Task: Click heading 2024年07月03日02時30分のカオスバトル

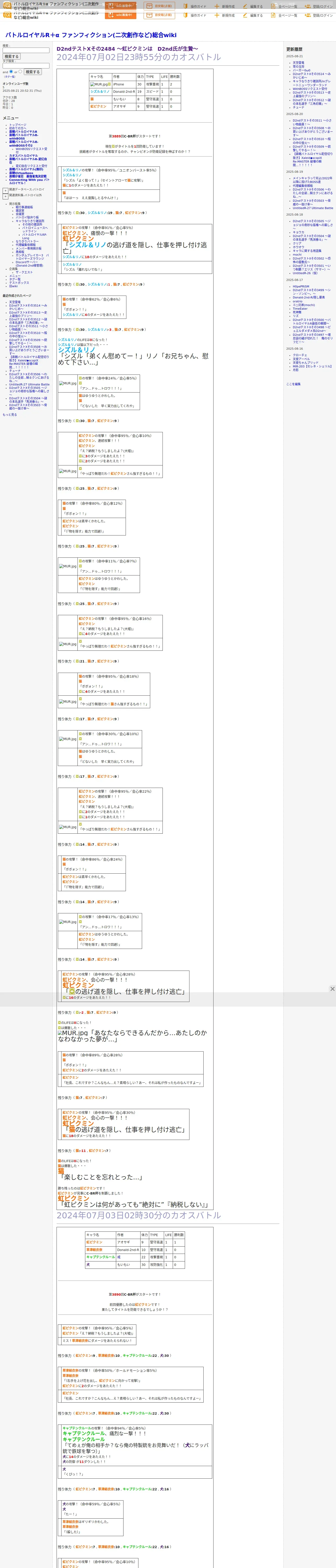Action: 139,1215
